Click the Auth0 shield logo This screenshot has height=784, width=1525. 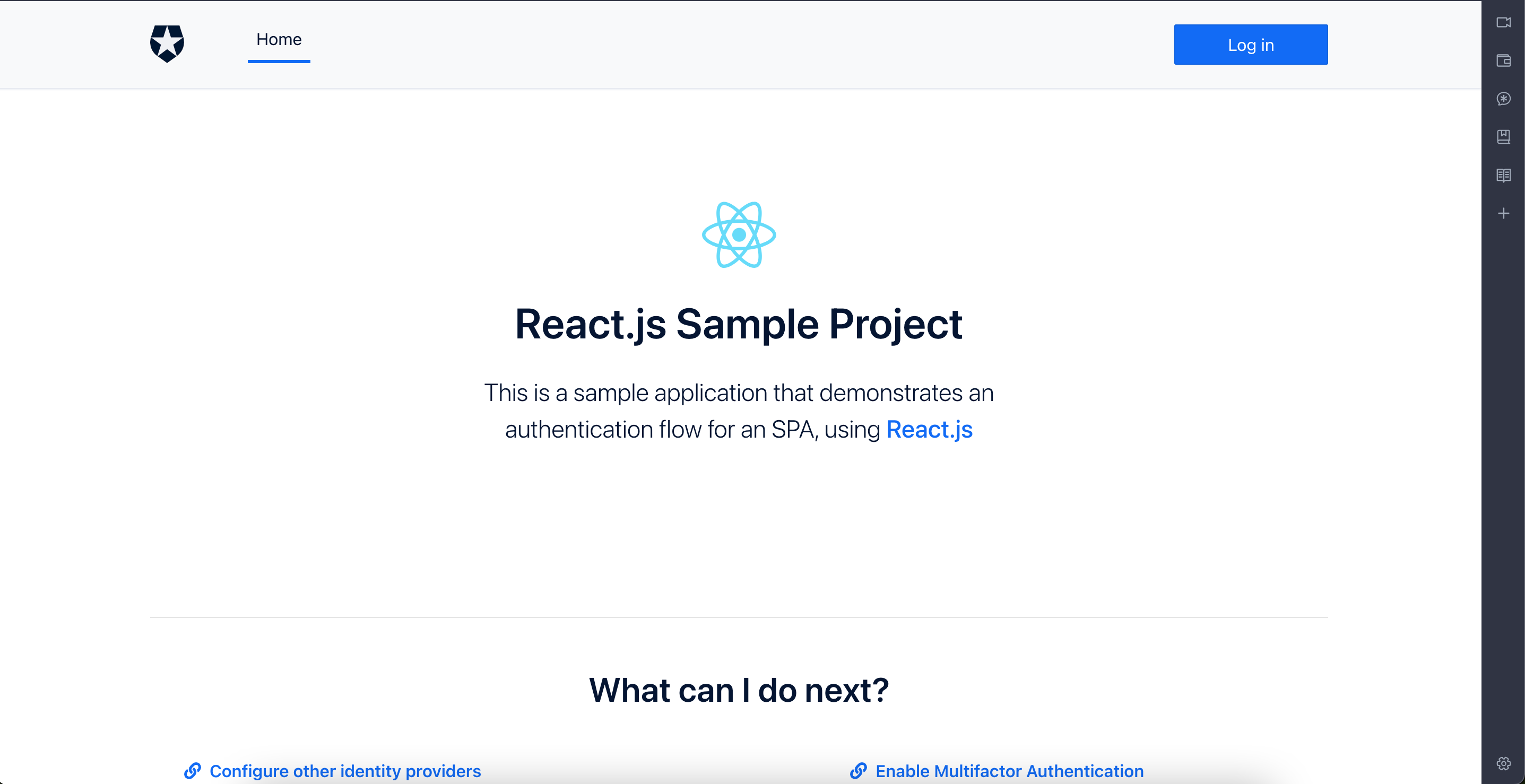[x=167, y=44]
